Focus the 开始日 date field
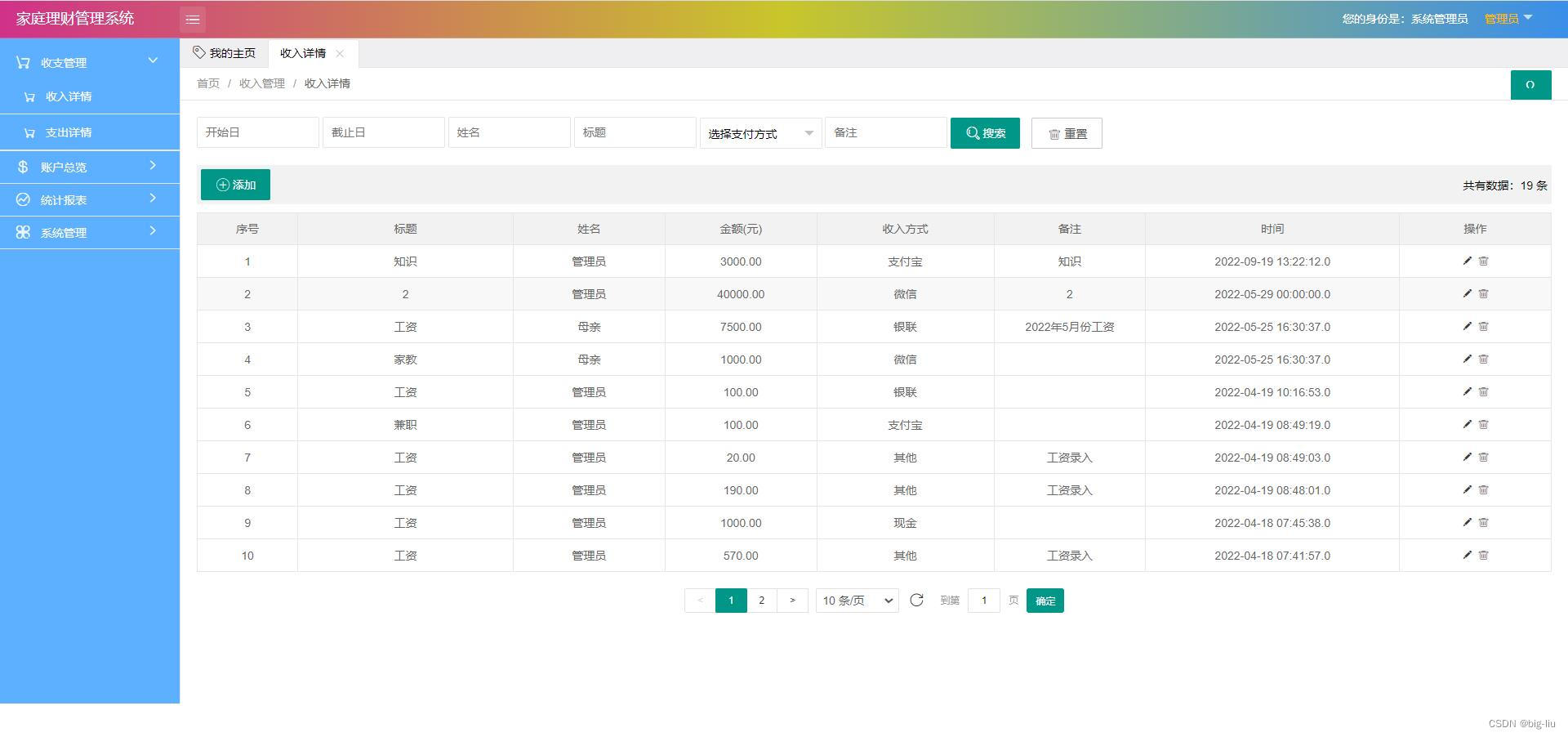 (258, 132)
